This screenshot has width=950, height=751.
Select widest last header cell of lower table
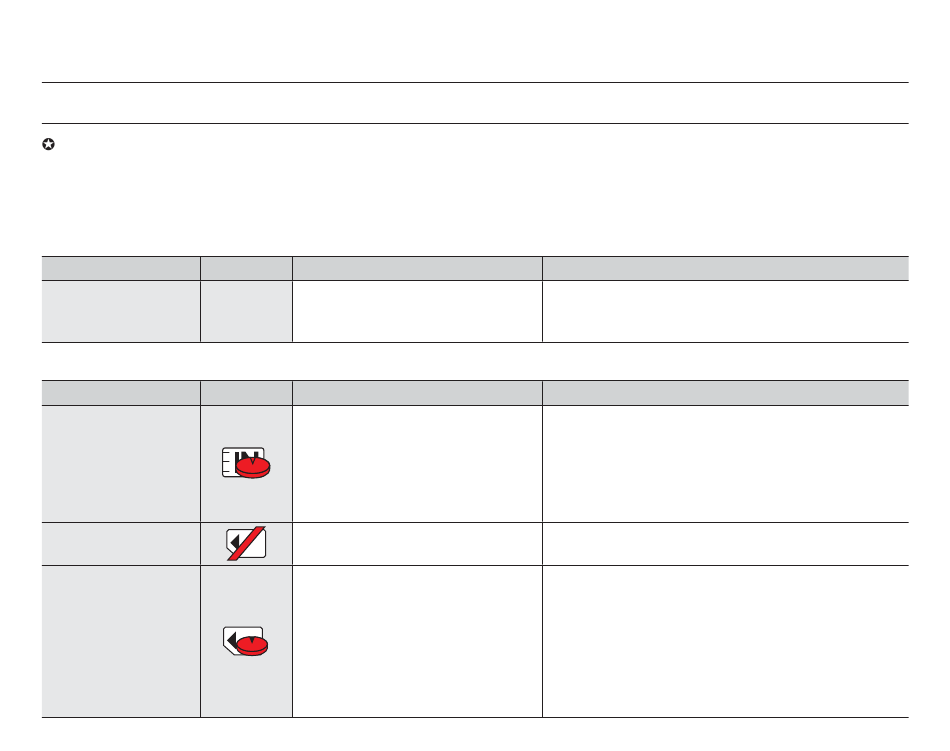[726, 393]
